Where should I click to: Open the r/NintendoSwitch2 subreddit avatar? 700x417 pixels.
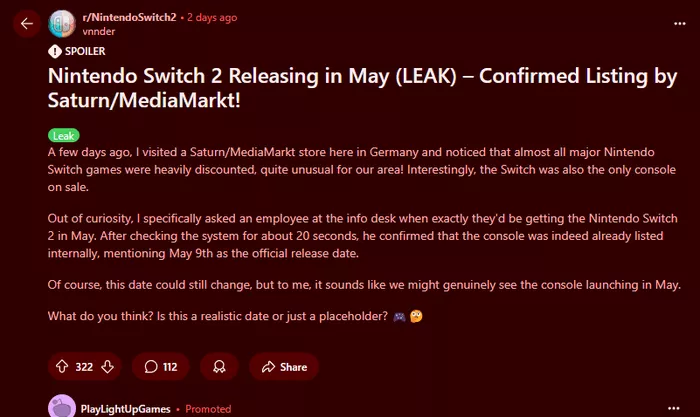point(62,24)
